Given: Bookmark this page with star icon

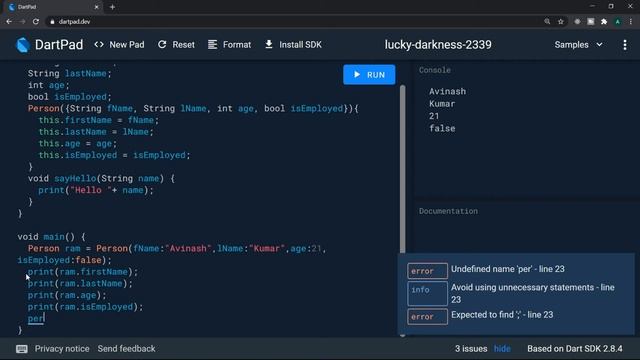Looking at the screenshot, I should click(561, 22).
